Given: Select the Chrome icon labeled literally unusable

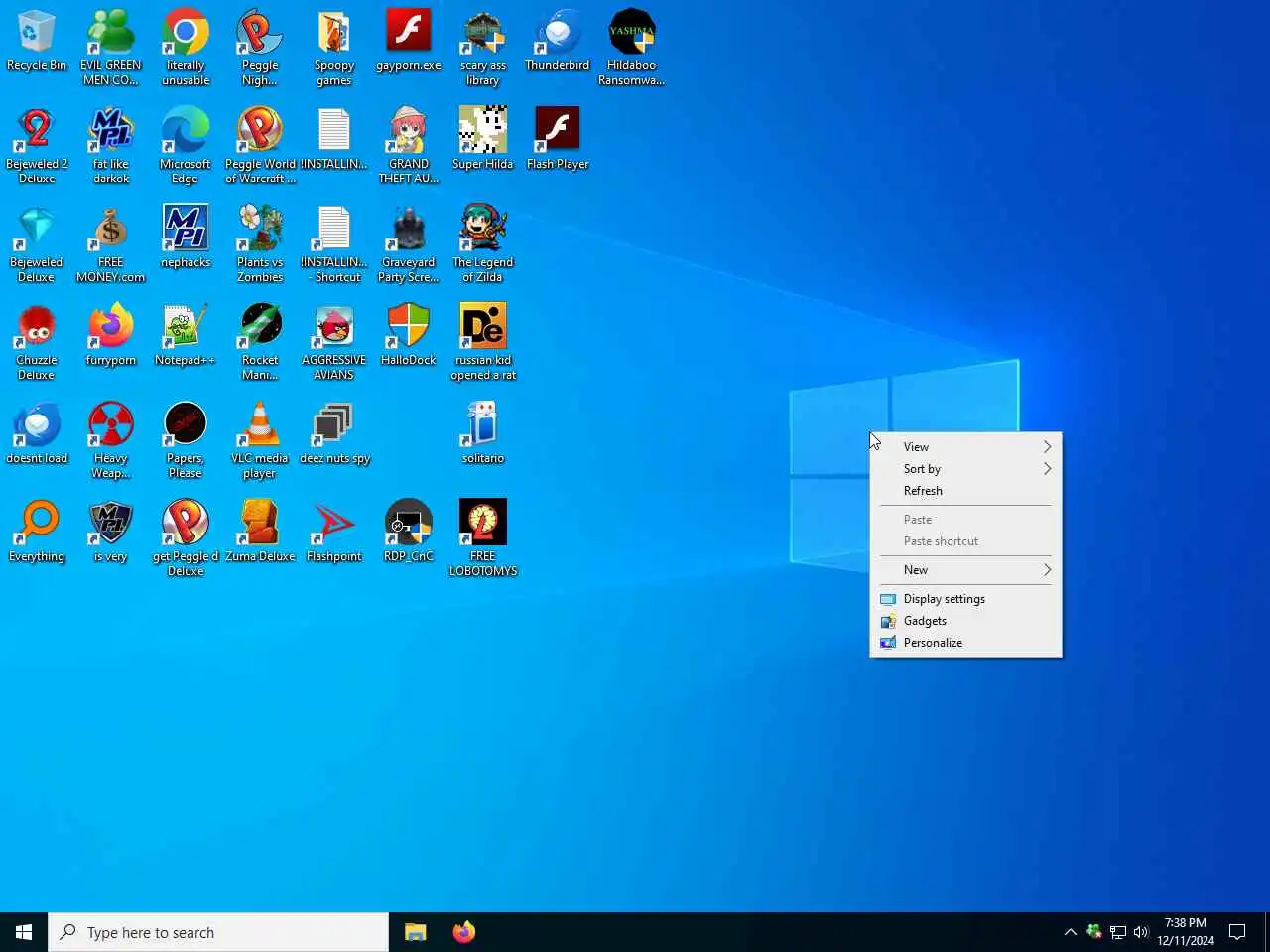Looking at the screenshot, I should pyautogui.click(x=186, y=48).
